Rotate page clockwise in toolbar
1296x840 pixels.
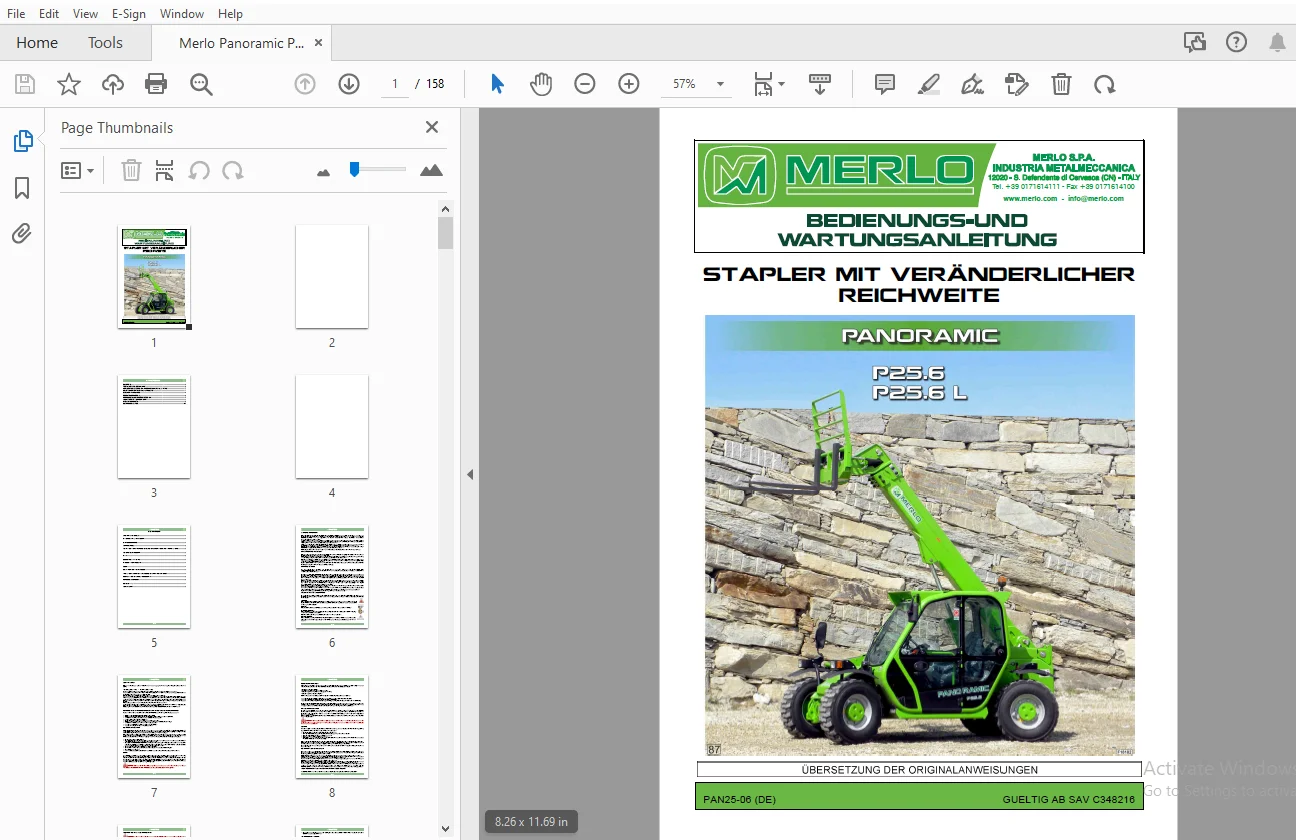pyautogui.click(x=1105, y=84)
